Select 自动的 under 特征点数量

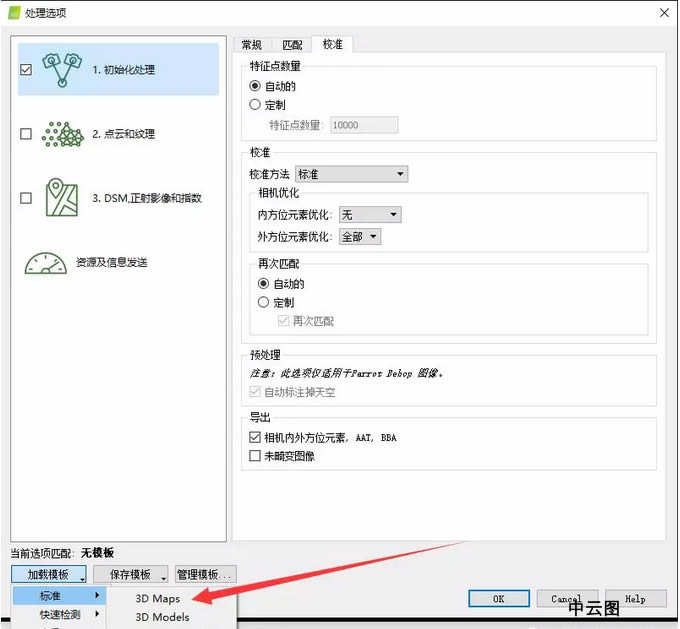point(255,86)
